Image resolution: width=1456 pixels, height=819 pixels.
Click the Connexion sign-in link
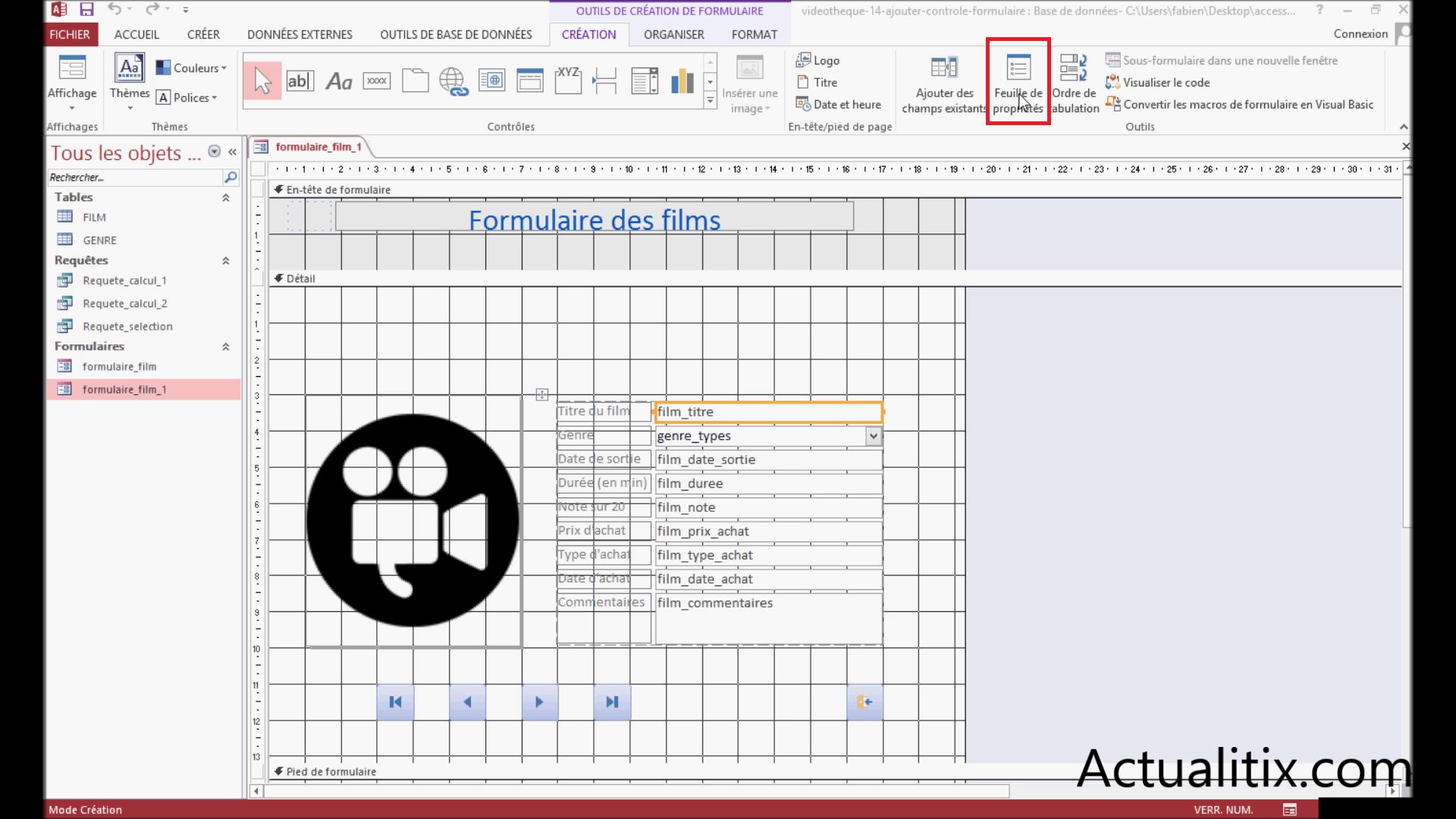(1360, 33)
